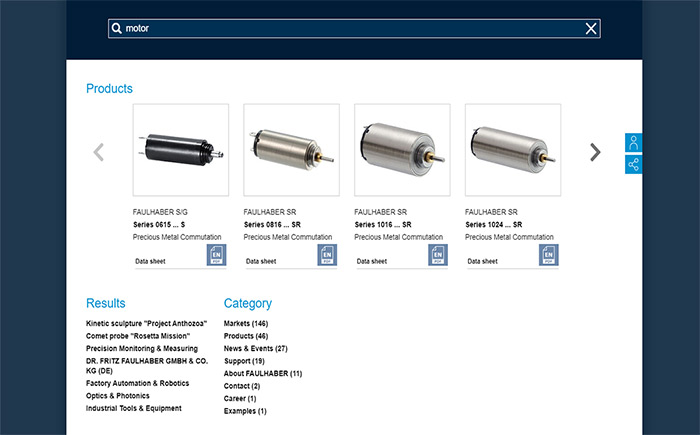
Task: Open the share side icon
Action: (633, 164)
